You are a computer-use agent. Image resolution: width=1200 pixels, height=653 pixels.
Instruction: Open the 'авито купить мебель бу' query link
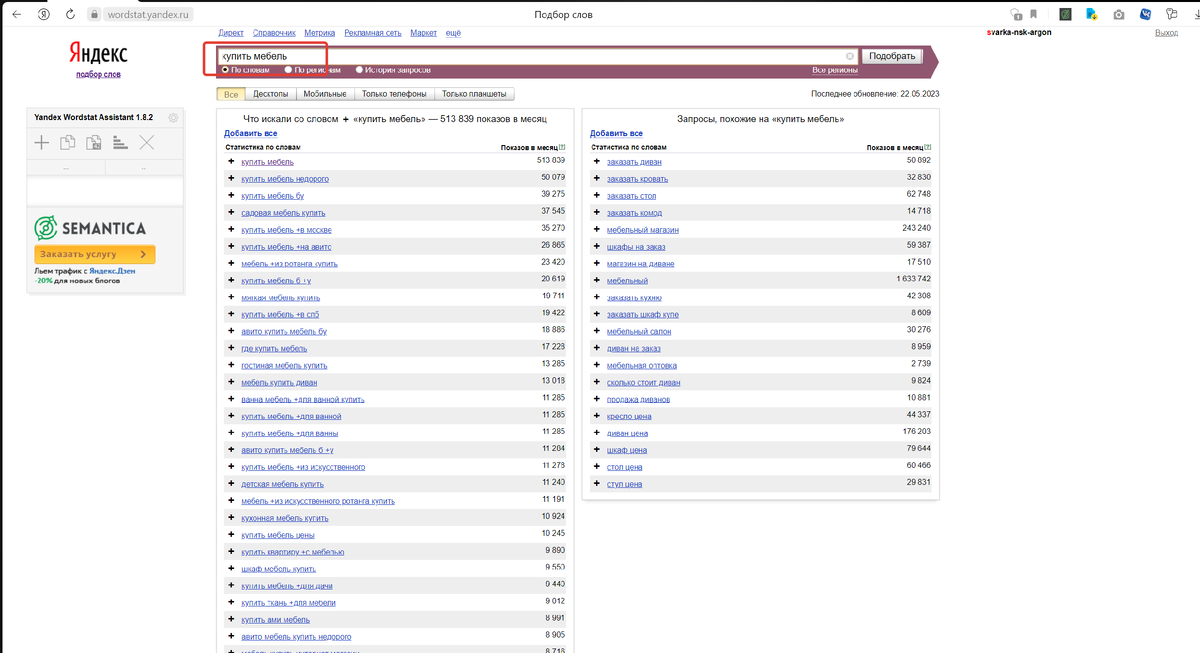(x=284, y=331)
